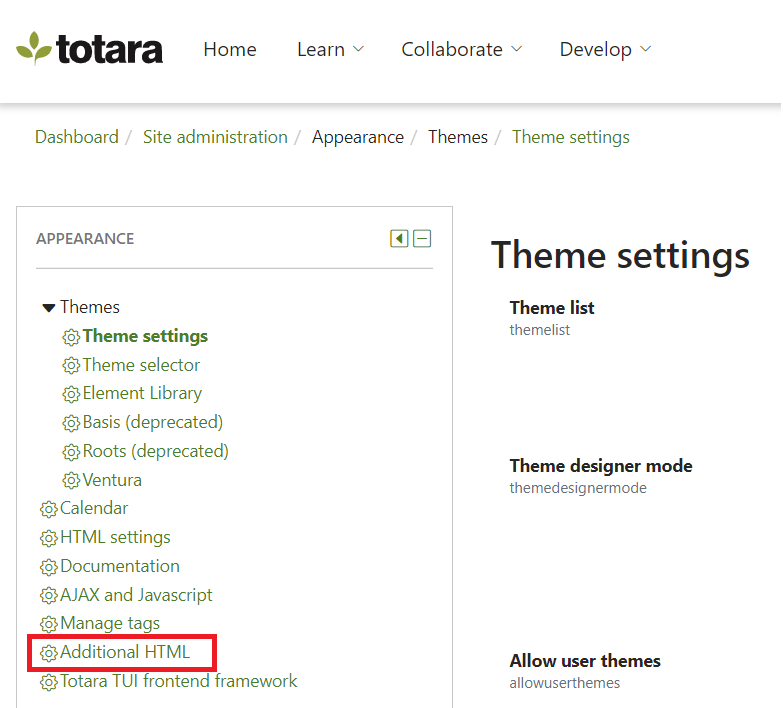The image size is (783, 708).
Task: Click the Theme list setting label
Action: (552, 308)
